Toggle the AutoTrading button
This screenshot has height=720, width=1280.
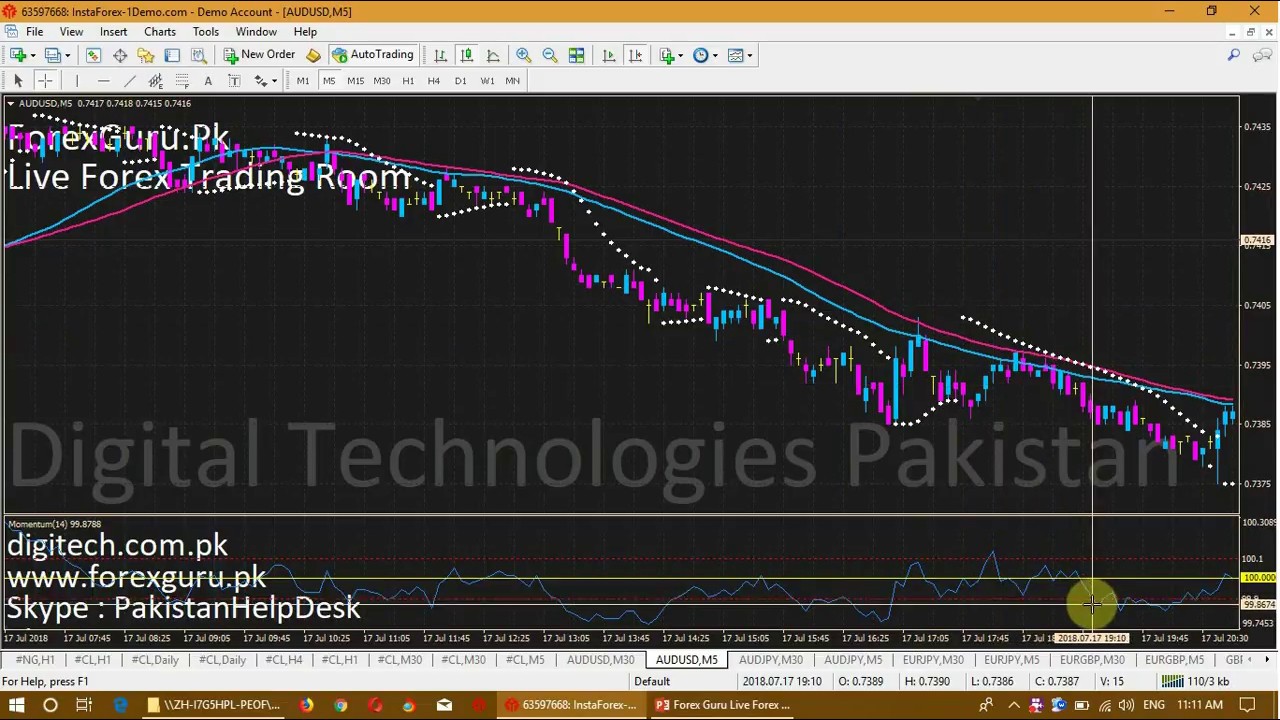pyautogui.click(x=373, y=55)
